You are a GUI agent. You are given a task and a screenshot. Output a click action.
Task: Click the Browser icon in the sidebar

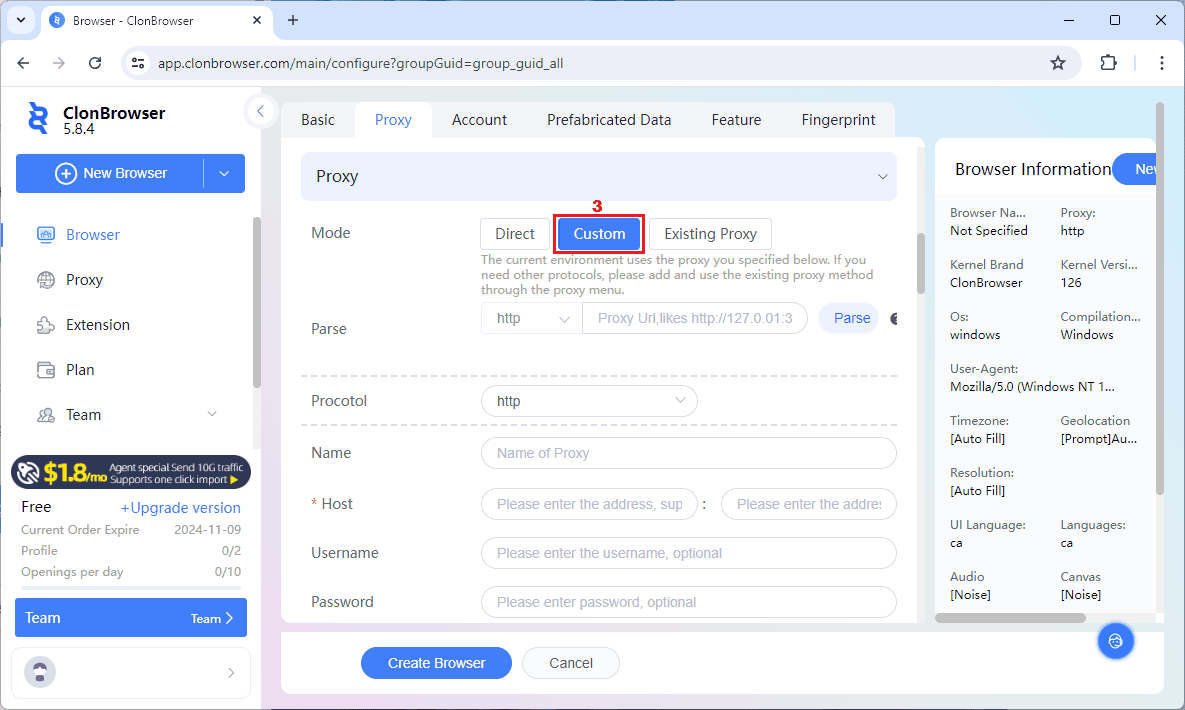click(46, 235)
